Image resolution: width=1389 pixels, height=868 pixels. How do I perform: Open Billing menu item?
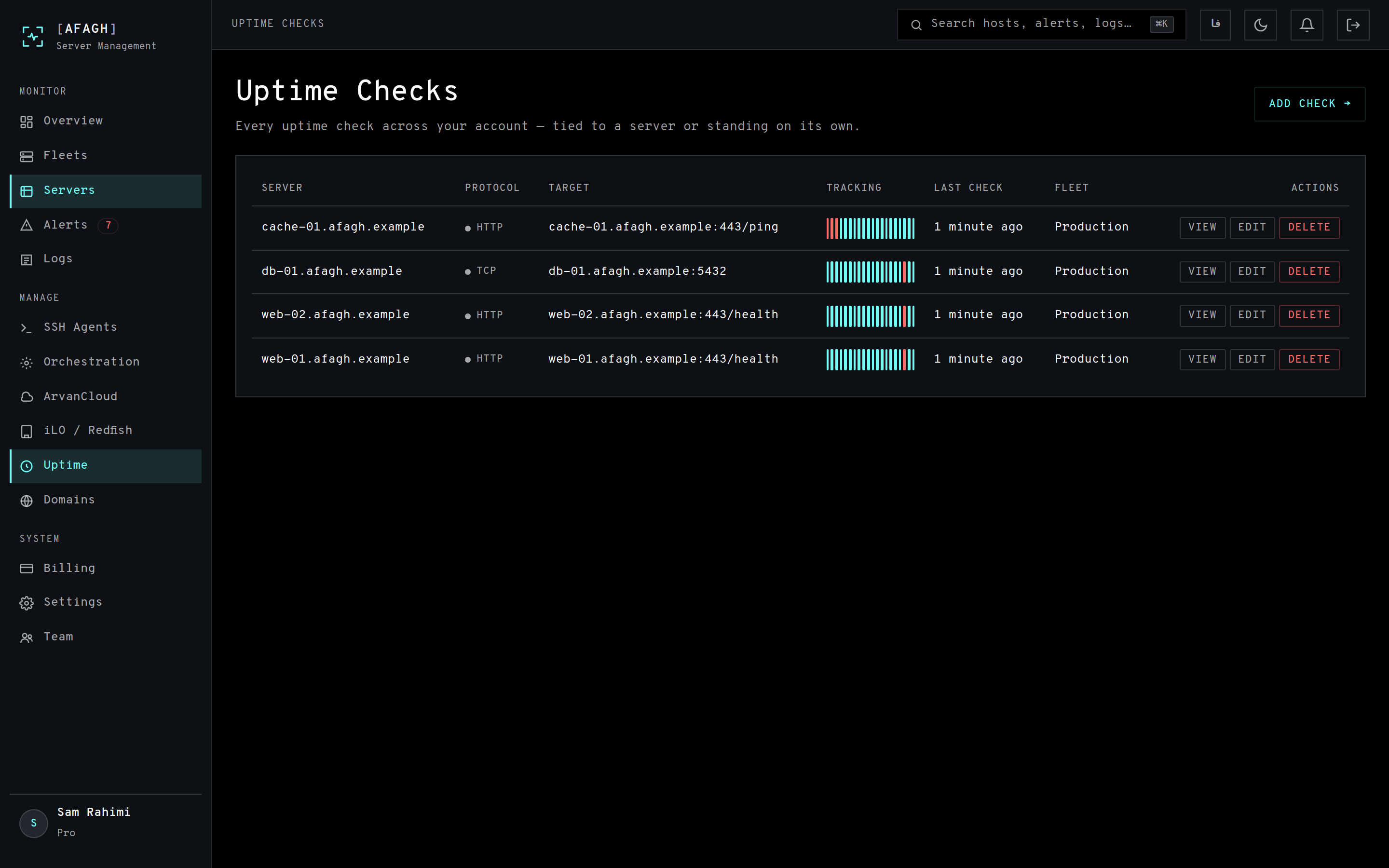(x=106, y=569)
